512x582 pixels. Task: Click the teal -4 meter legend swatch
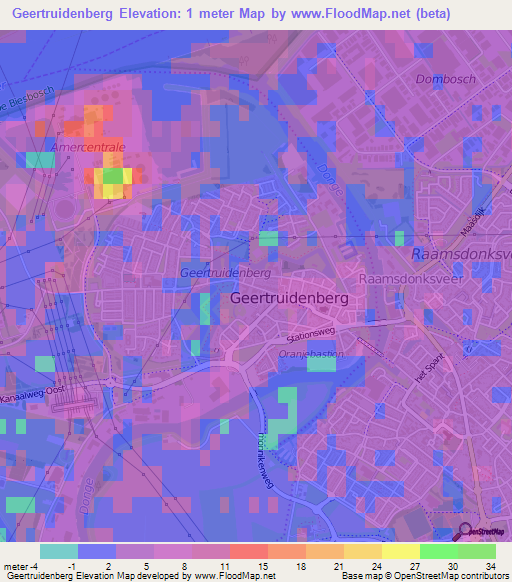pos(59,552)
